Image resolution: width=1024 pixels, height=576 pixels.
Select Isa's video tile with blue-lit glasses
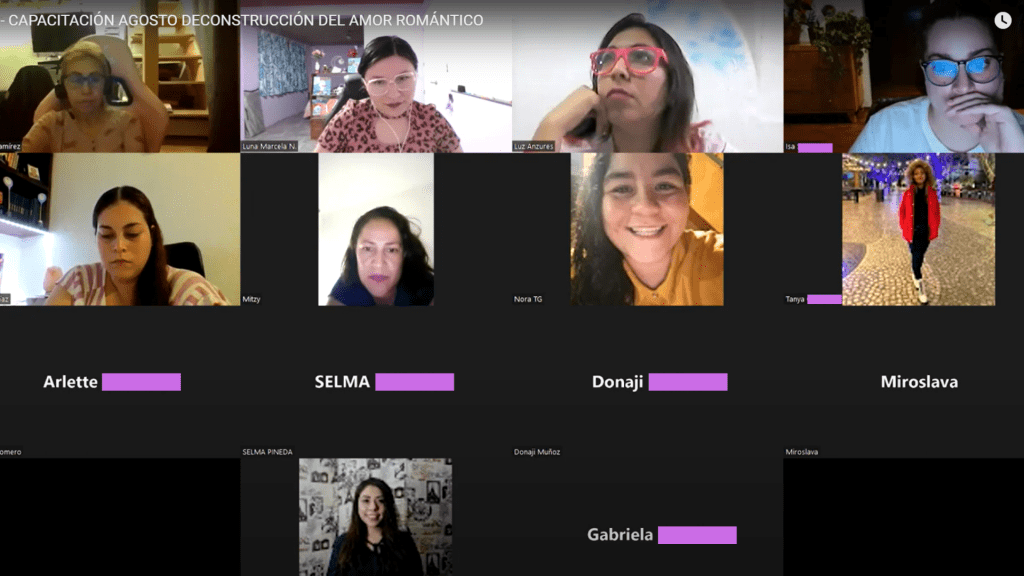pyautogui.click(x=904, y=76)
